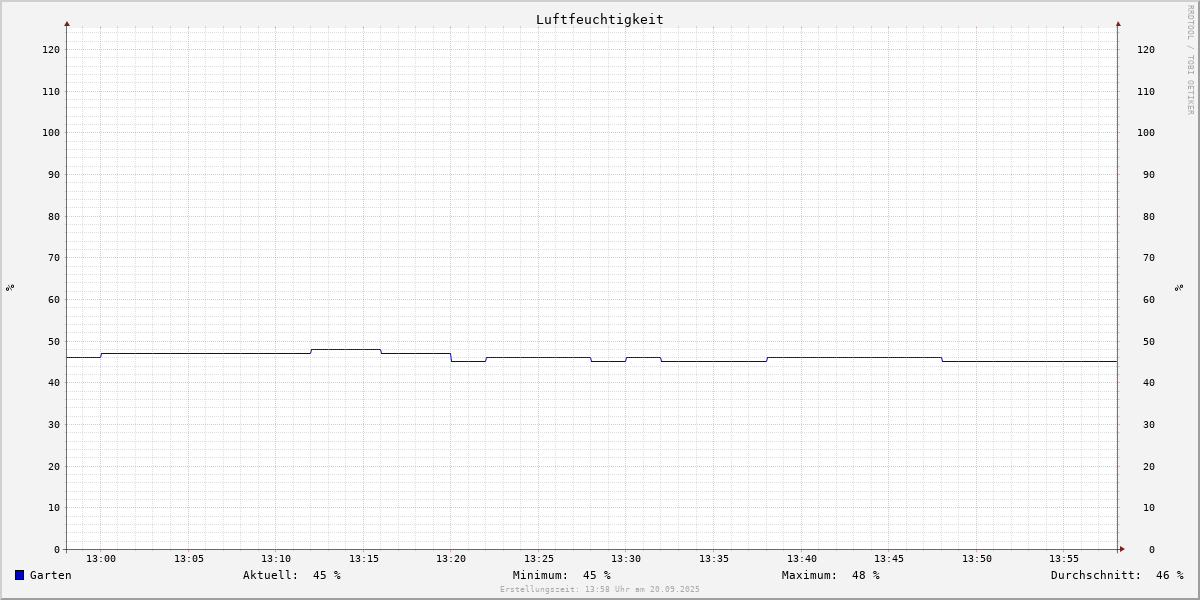Click the Aktuell: 45 % value

coord(292,575)
